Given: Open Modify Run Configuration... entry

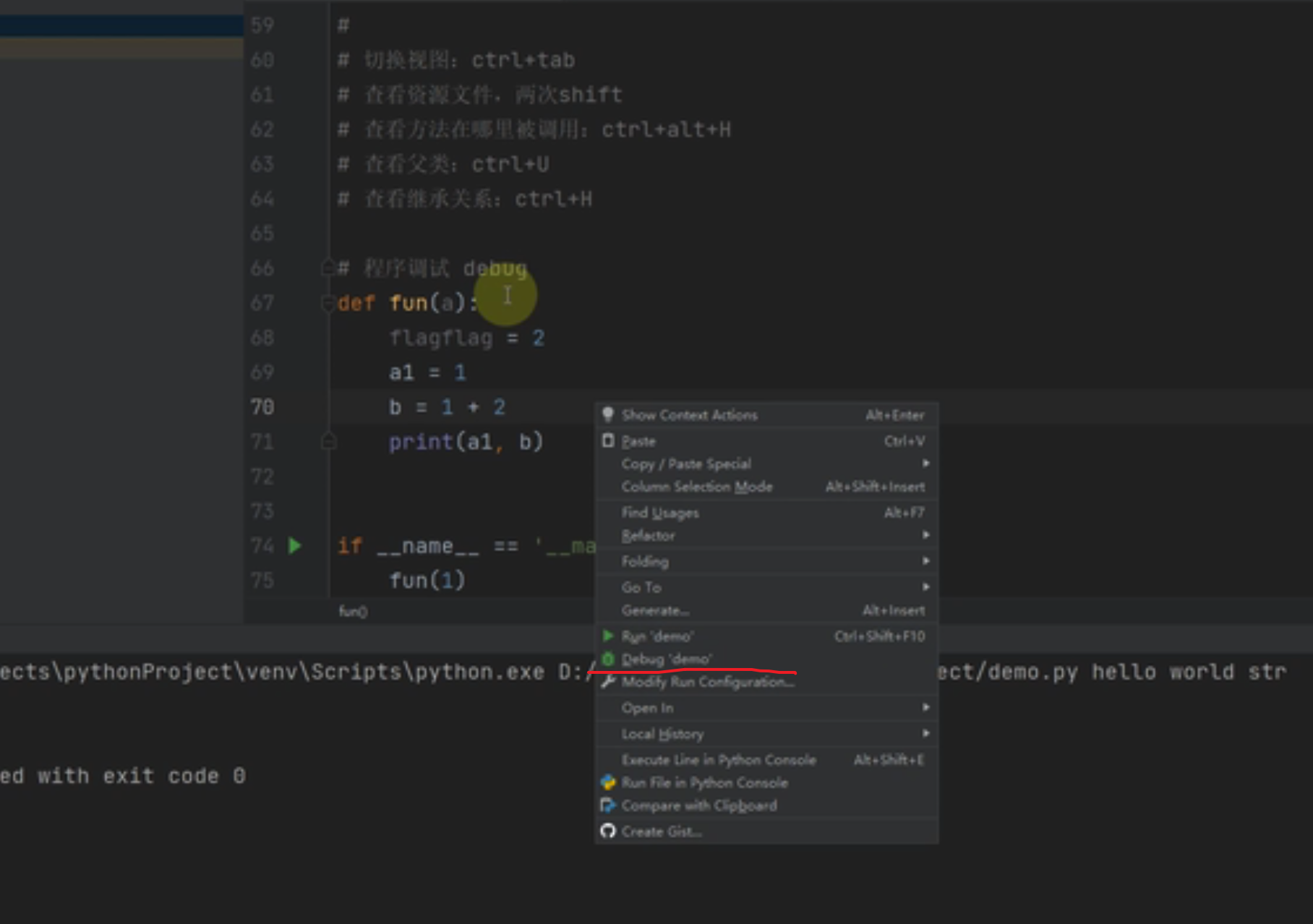Looking at the screenshot, I should pyautogui.click(x=766, y=682).
